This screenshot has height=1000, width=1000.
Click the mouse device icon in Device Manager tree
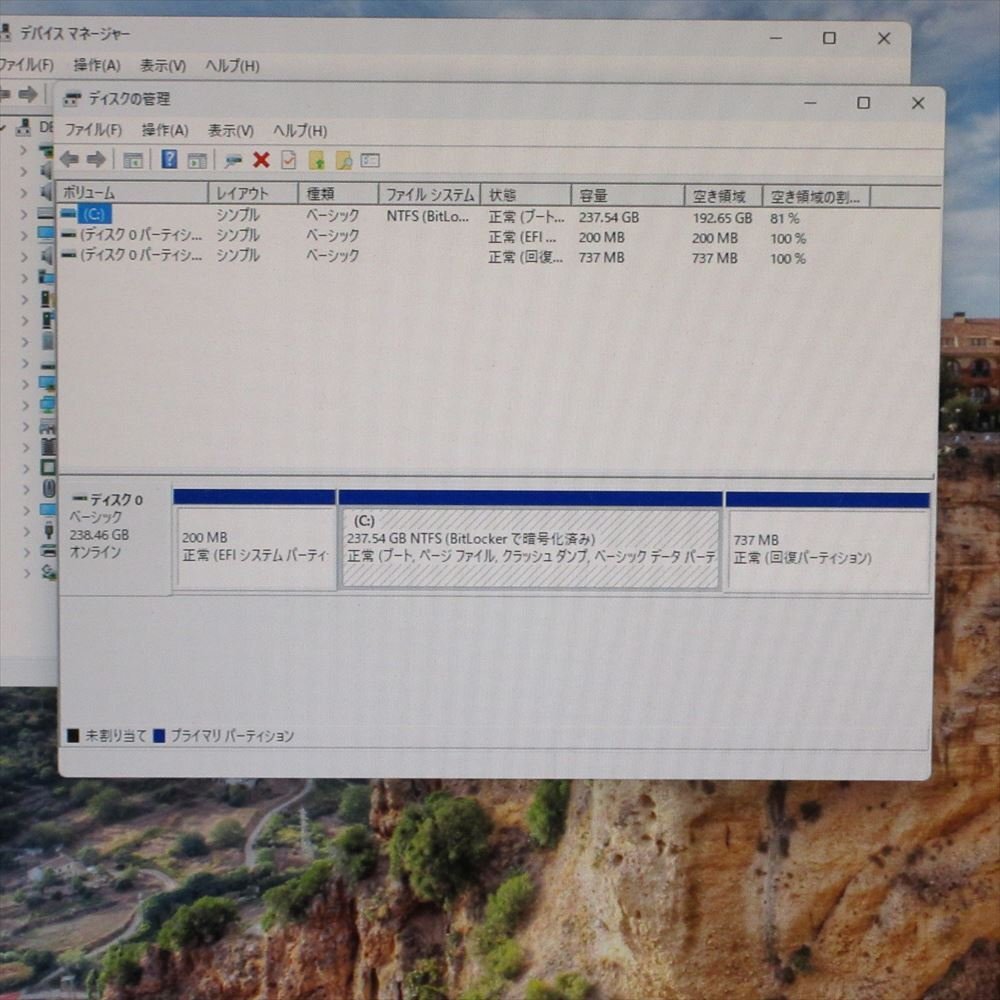coord(49,489)
